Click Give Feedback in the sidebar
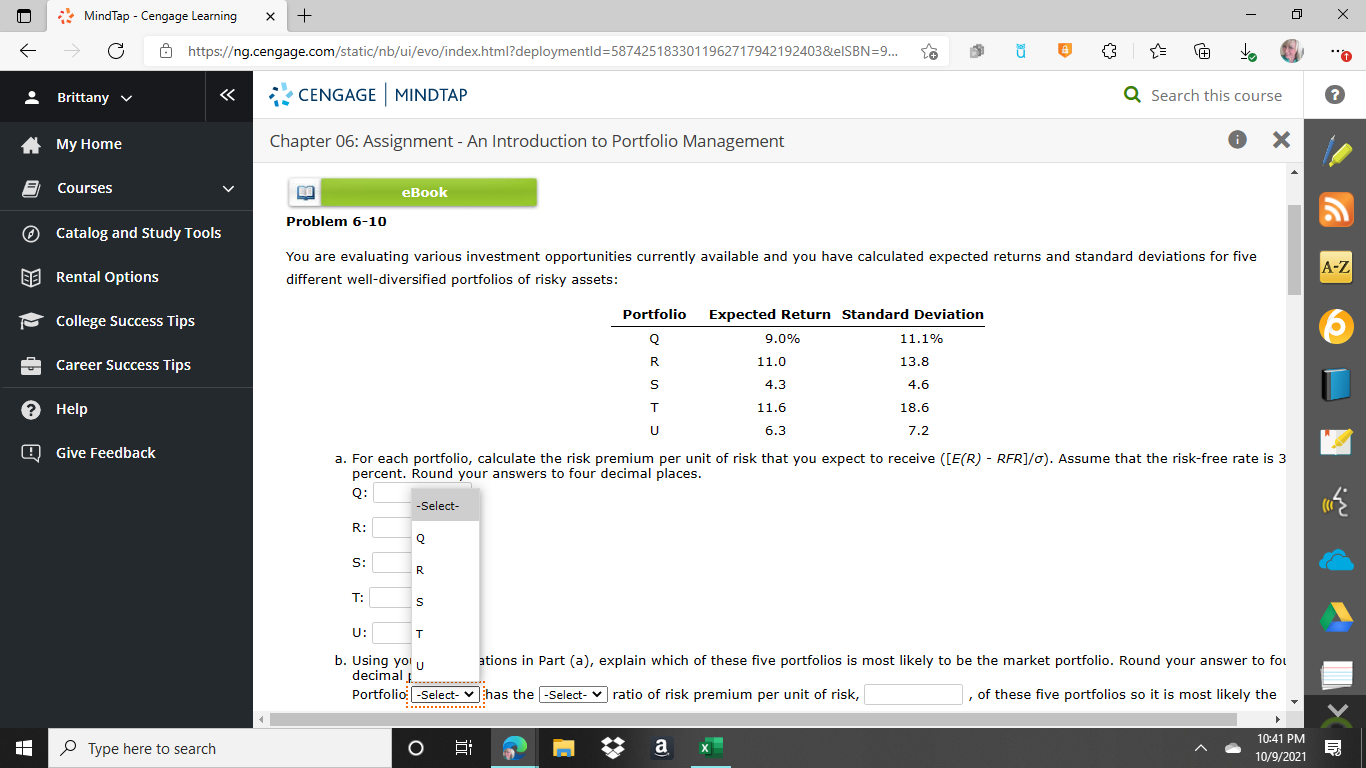The width and height of the screenshot is (1366, 768). click(x=106, y=452)
